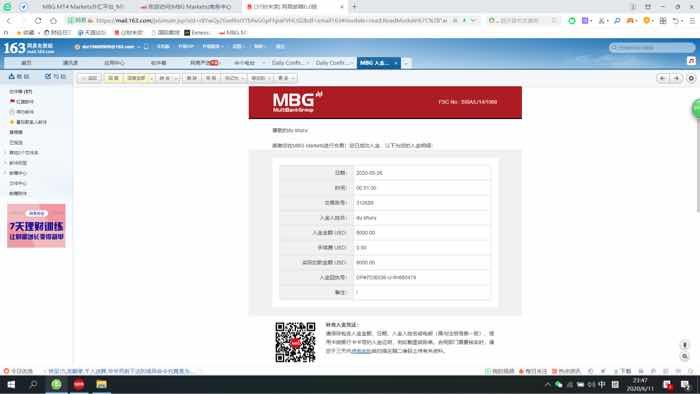700x394 pixels.
Task: Click the zoom magnifier icon at bottom right
Action: pyautogui.click(x=685, y=357)
